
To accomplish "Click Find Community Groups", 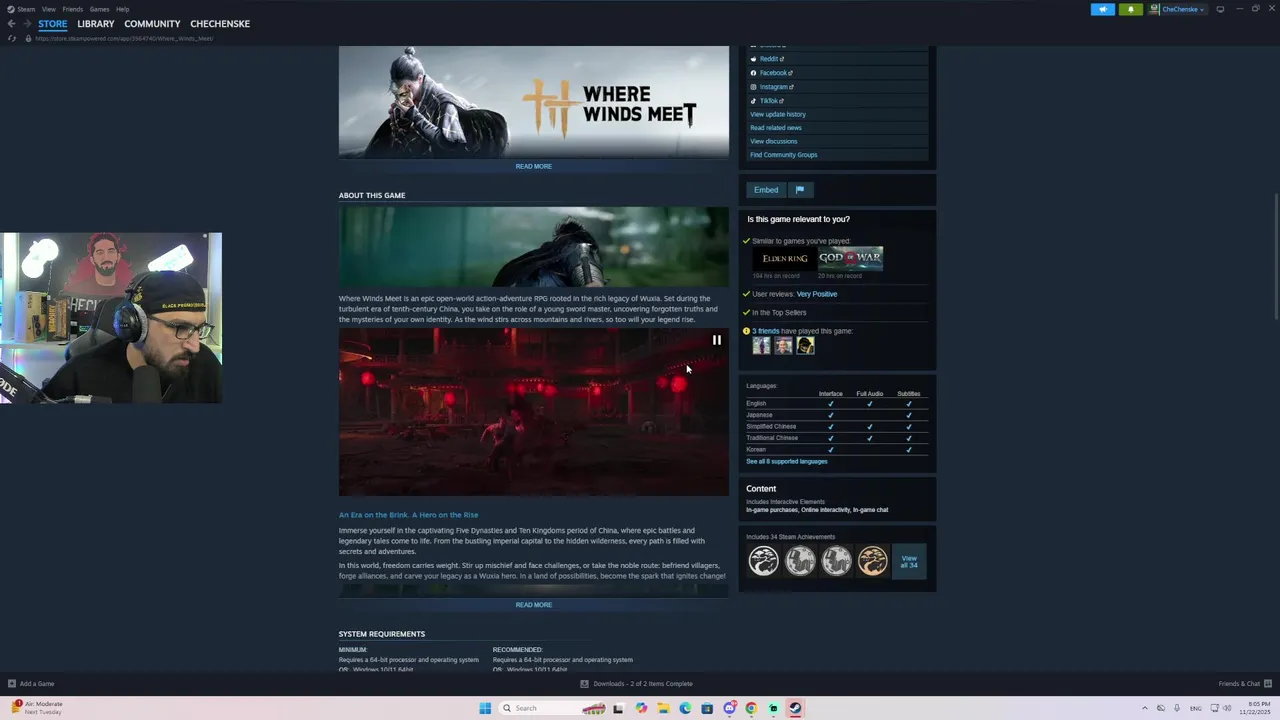I will (784, 155).
